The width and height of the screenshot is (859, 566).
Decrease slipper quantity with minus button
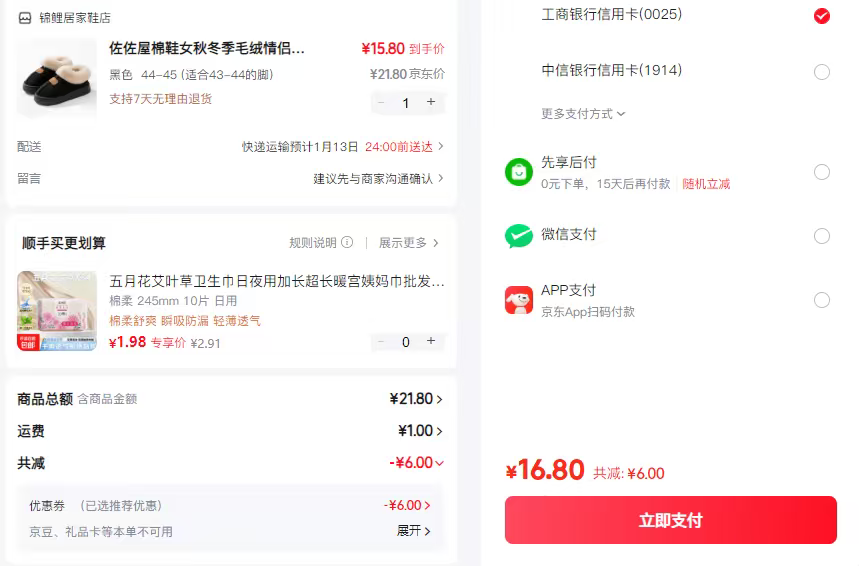click(x=381, y=102)
